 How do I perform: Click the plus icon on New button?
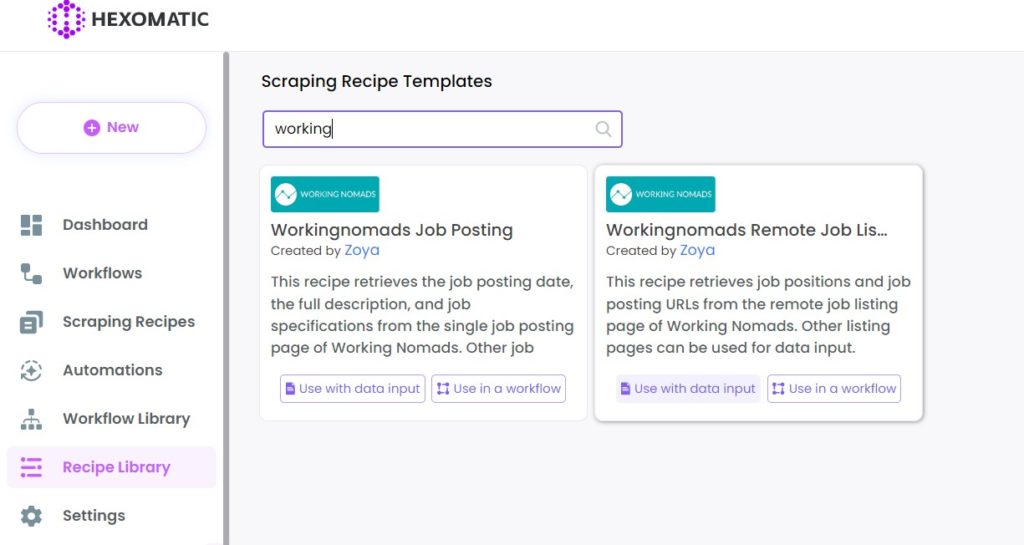(91, 128)
